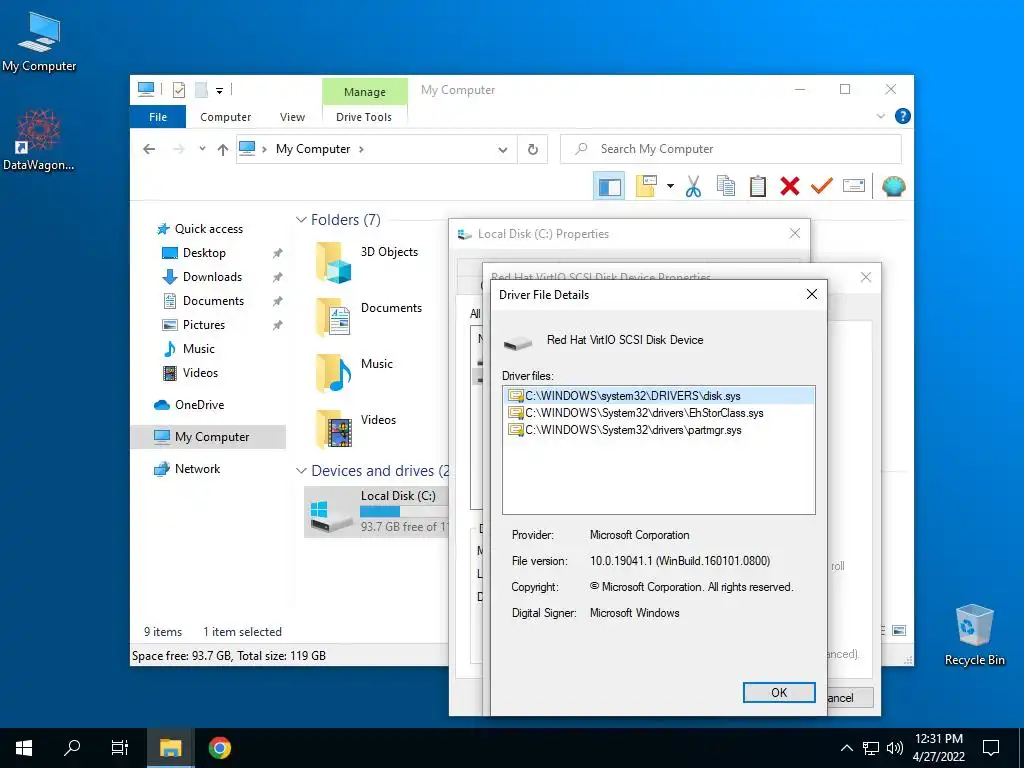This screenshot has width=1024, height=768.
Task: Open the View ribbon tab
Action: click(292, 117)
